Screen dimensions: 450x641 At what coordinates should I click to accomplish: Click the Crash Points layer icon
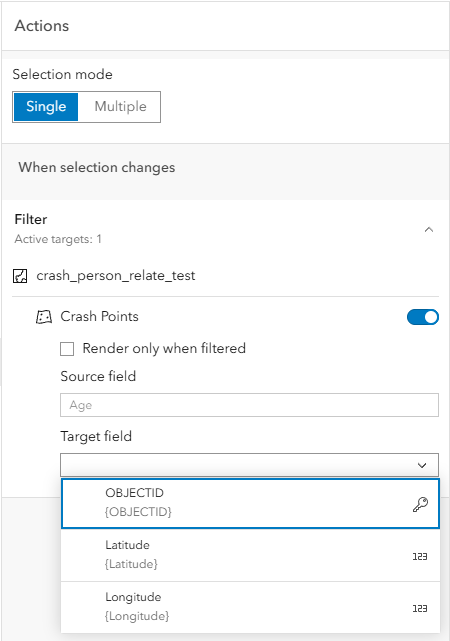tap(44, 317)
